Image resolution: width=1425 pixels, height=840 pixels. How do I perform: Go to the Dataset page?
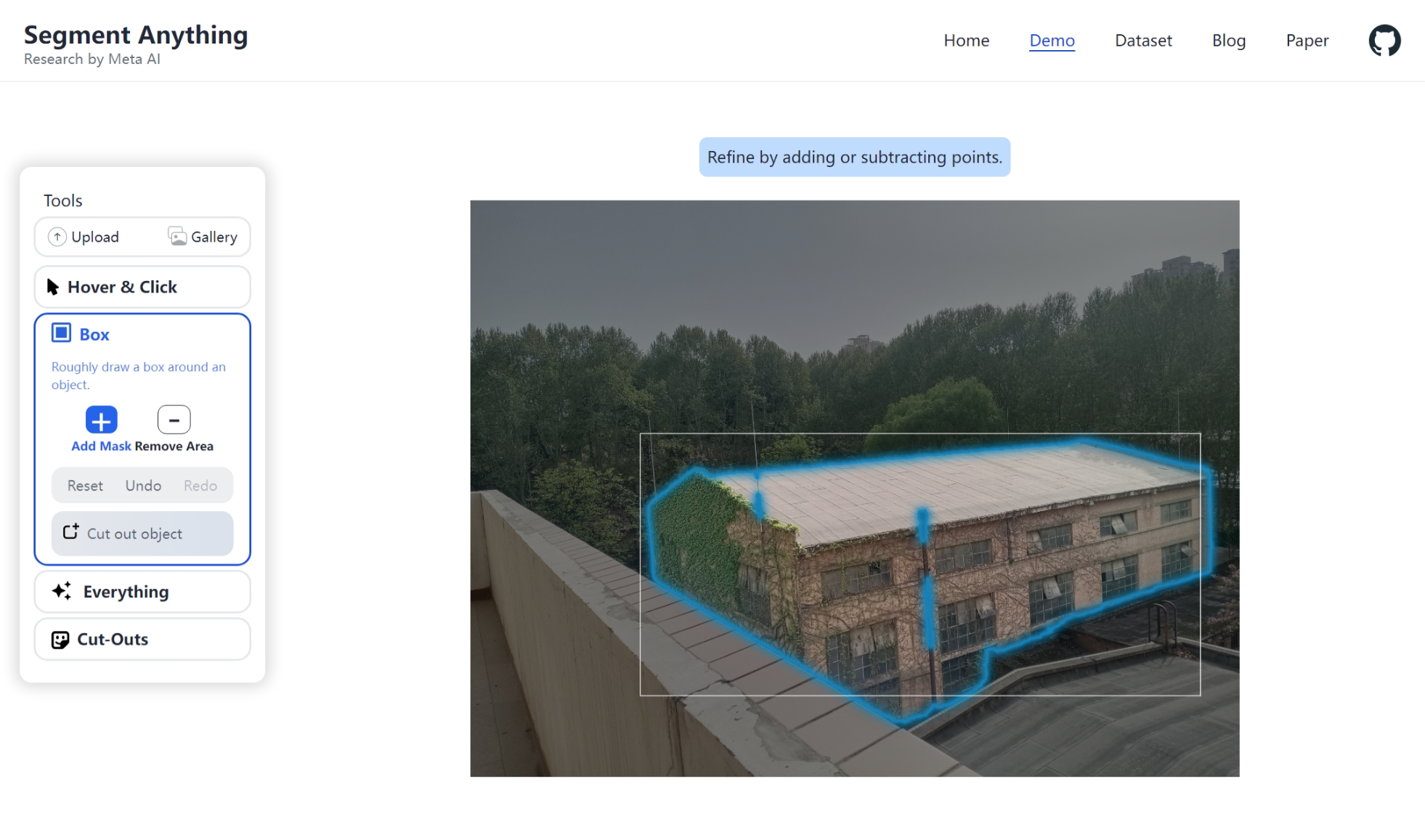click(1142, 41)
